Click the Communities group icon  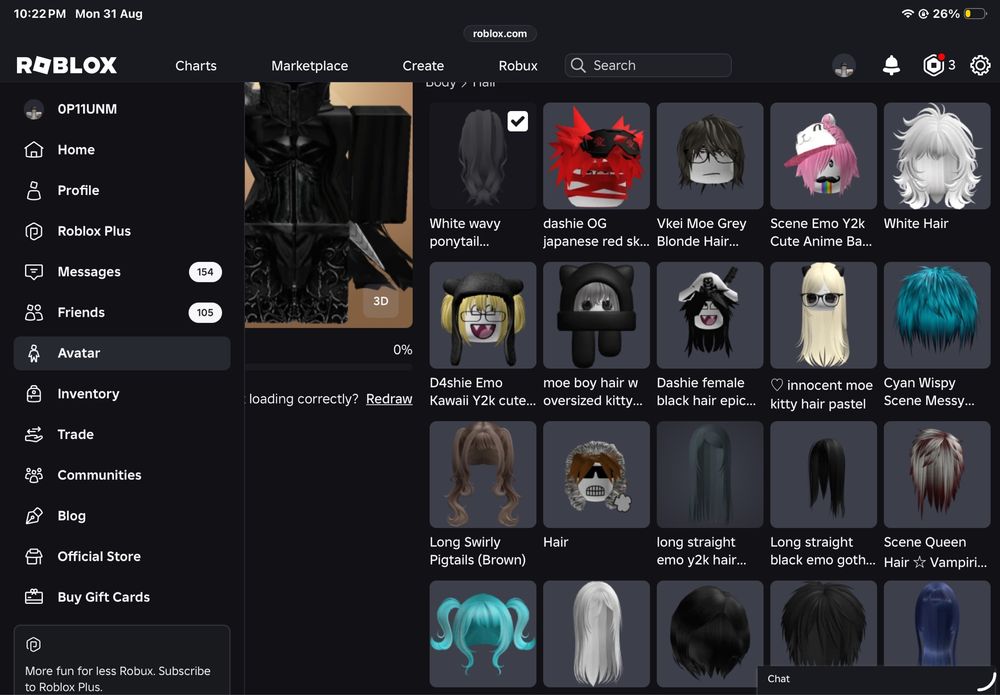[34, 475]
